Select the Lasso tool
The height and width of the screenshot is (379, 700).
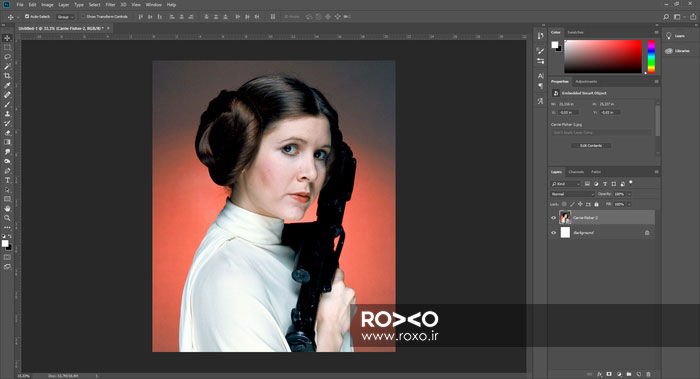point(7,57)
